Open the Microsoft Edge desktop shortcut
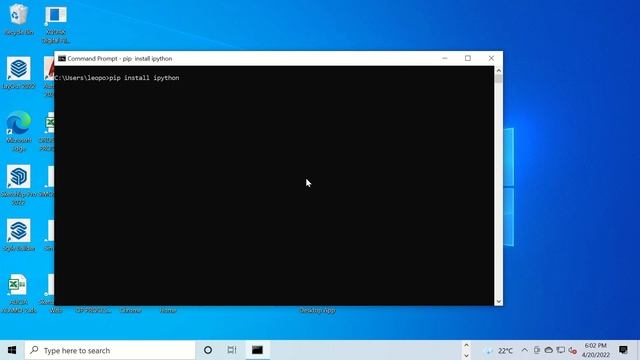 (18, 131)
